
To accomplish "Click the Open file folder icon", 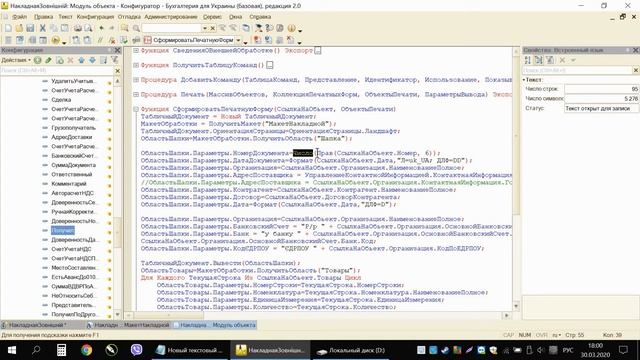I will pyautogui.click(x=19, y=28).
